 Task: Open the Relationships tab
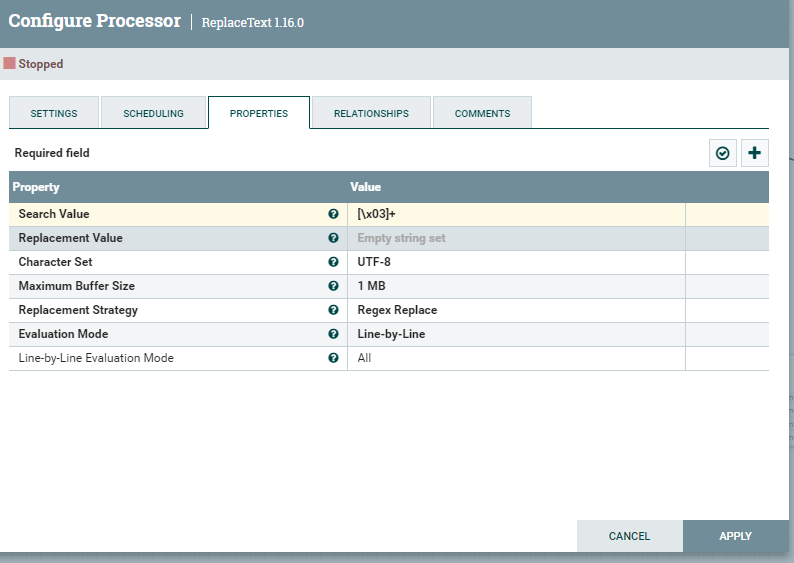(x=371, y=112)
